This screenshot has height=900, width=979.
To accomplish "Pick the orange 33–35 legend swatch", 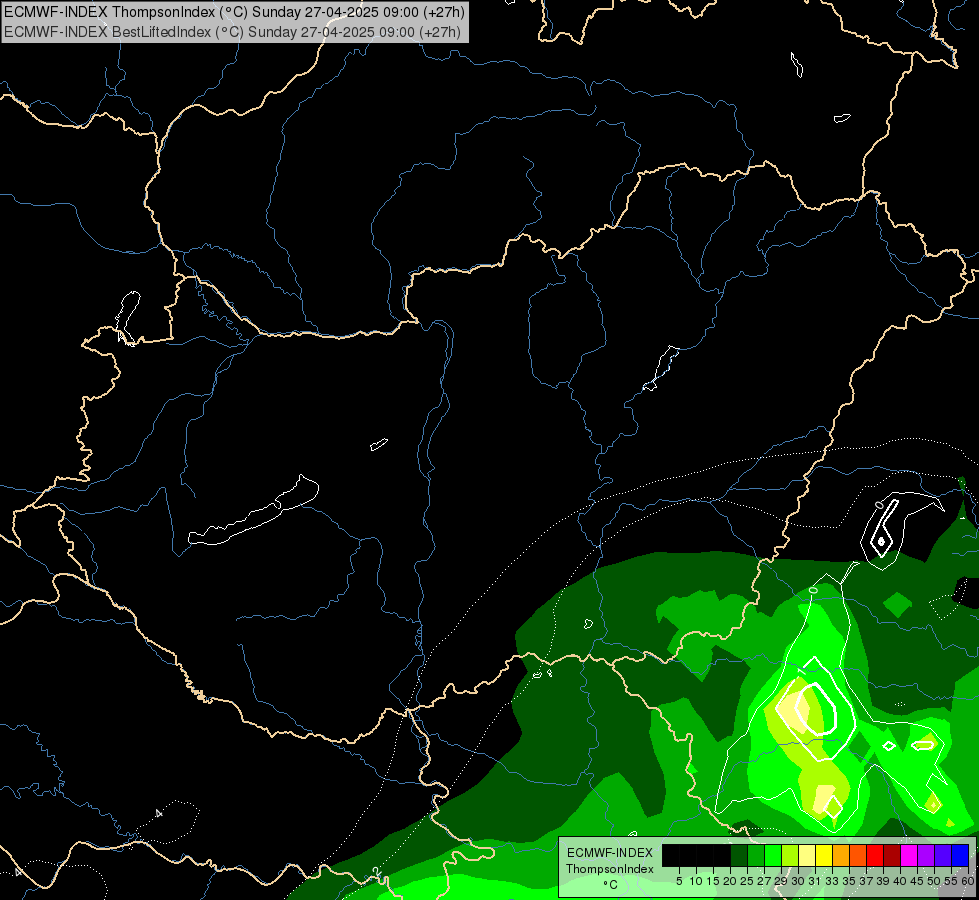I will pyautogui.click(x=841, y=855).
